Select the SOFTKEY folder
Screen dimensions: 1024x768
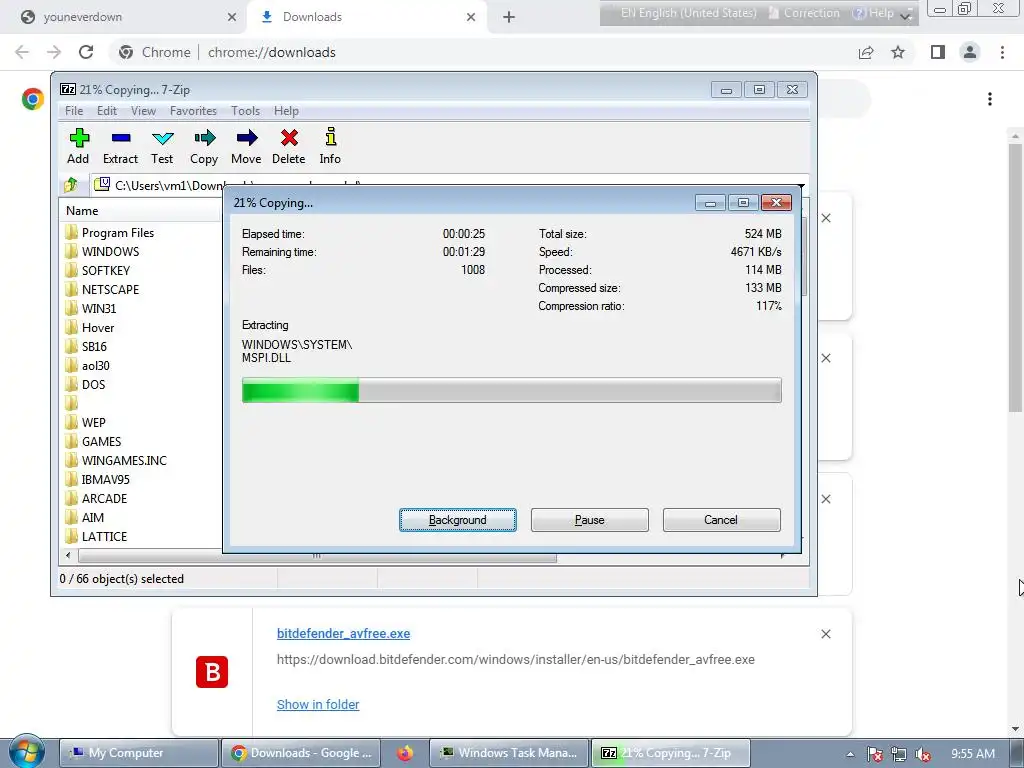point(98,270)
